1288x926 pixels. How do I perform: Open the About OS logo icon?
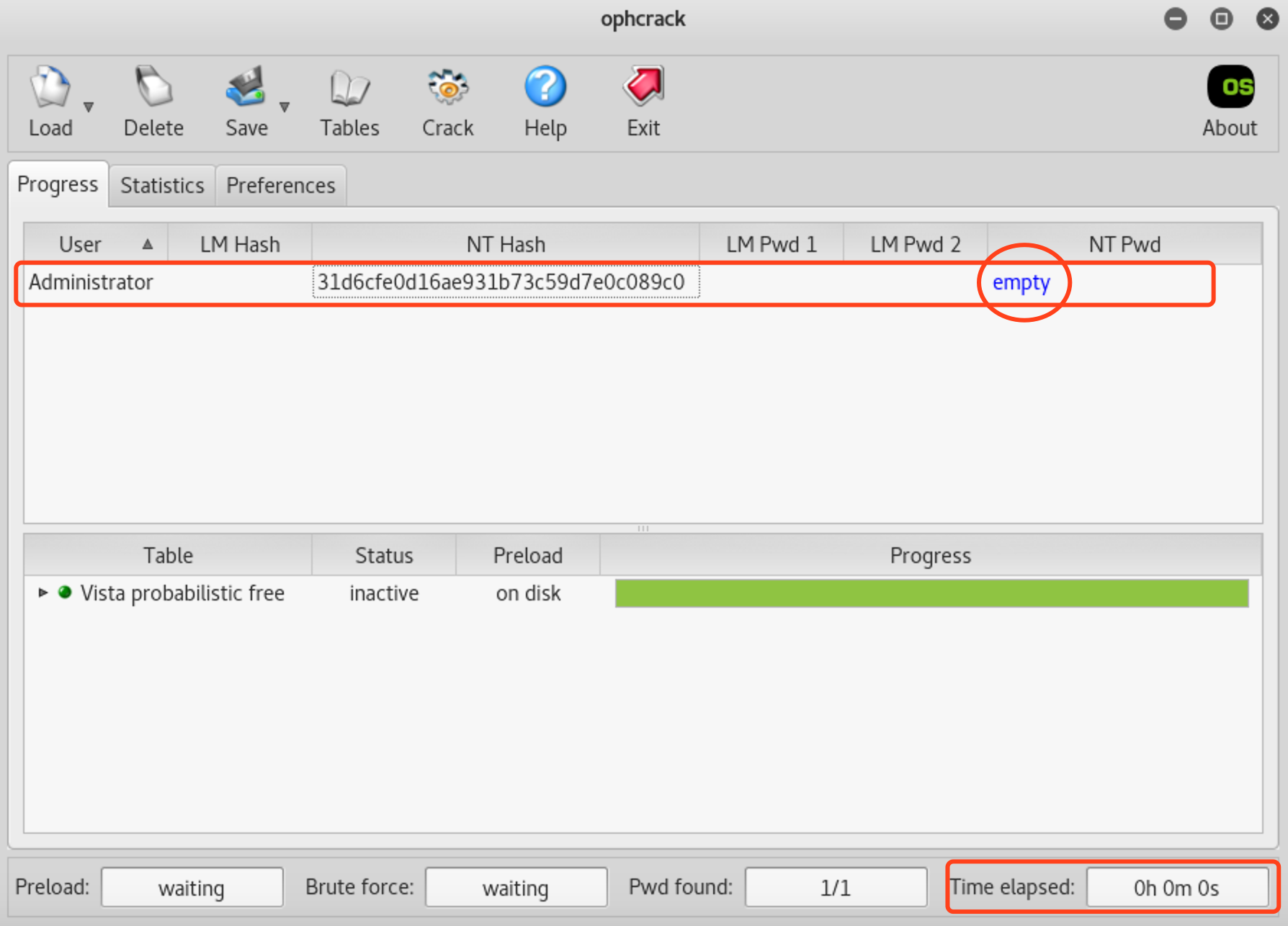pyautogui.click(x=1230, y=87)
